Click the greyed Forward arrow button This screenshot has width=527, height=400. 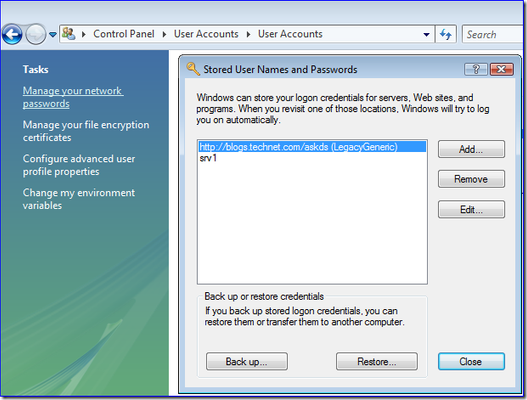(x=36, y=34)
